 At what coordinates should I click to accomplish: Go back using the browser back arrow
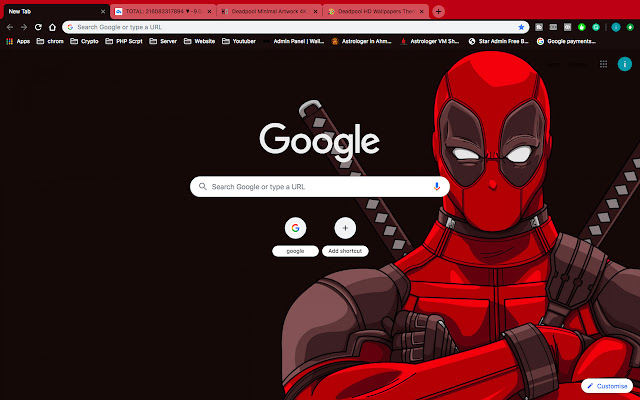tap(10, 27)
